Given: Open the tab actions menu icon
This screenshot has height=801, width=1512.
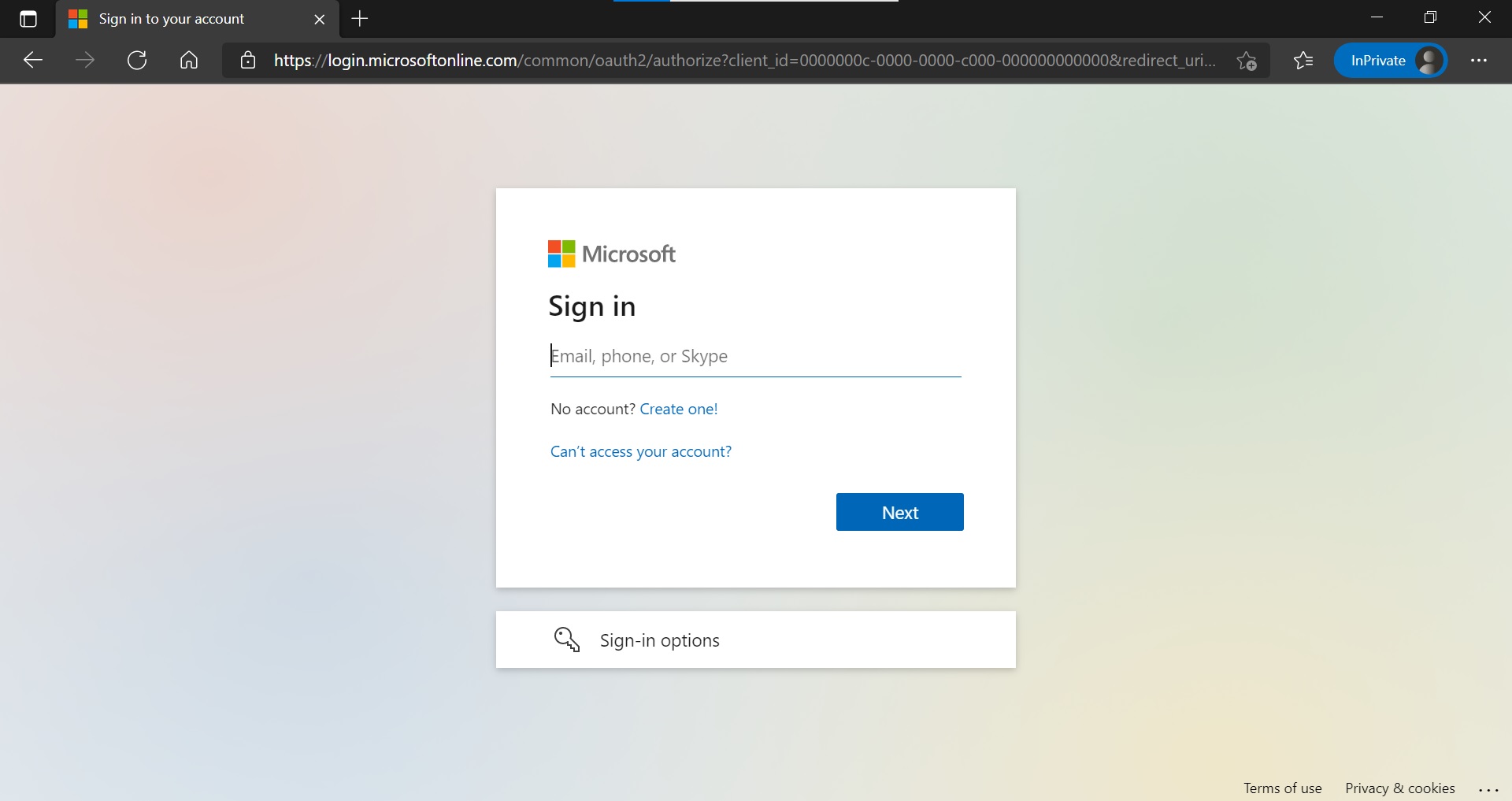Looking at the screenshot, I should click(x=28, y=19).
